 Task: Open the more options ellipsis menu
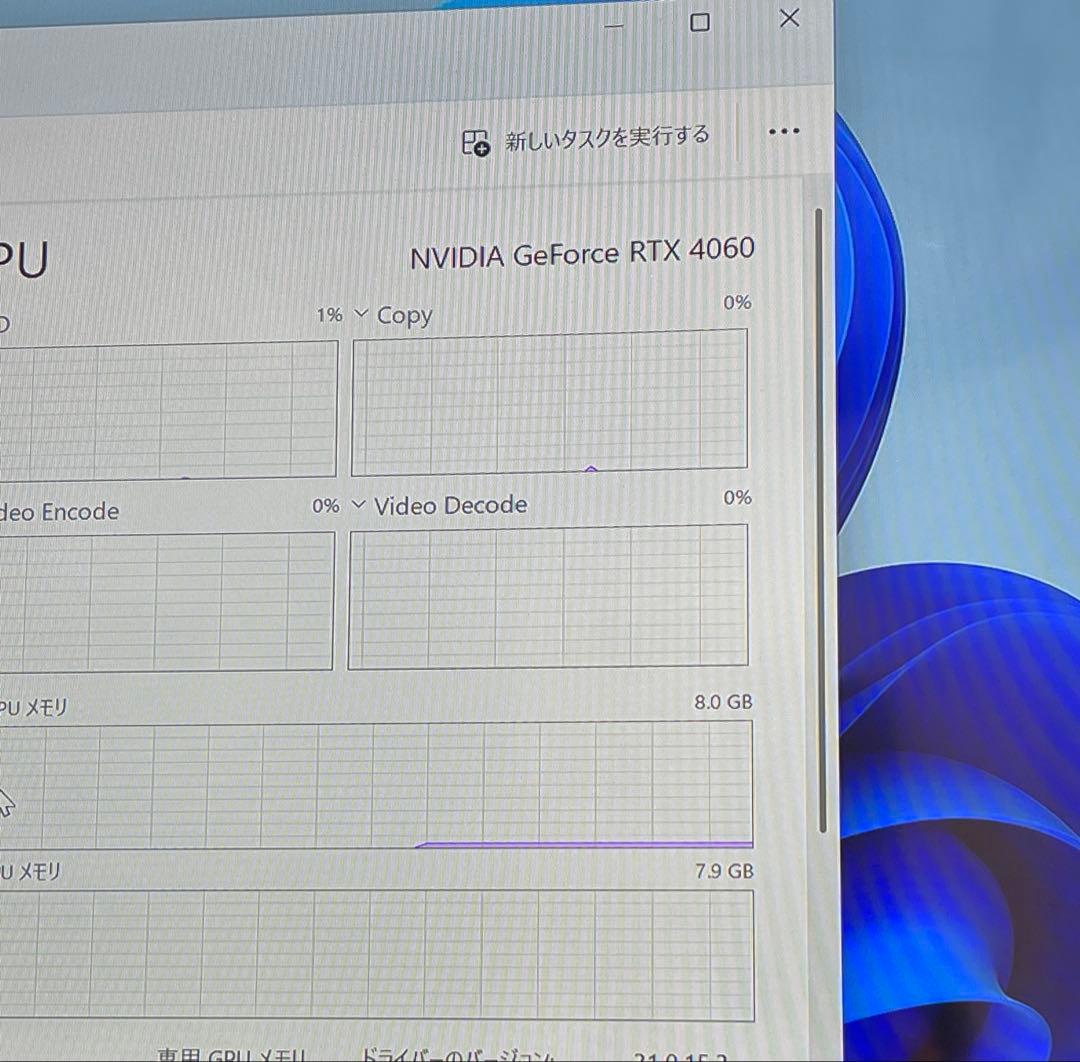tap(784, 131)
